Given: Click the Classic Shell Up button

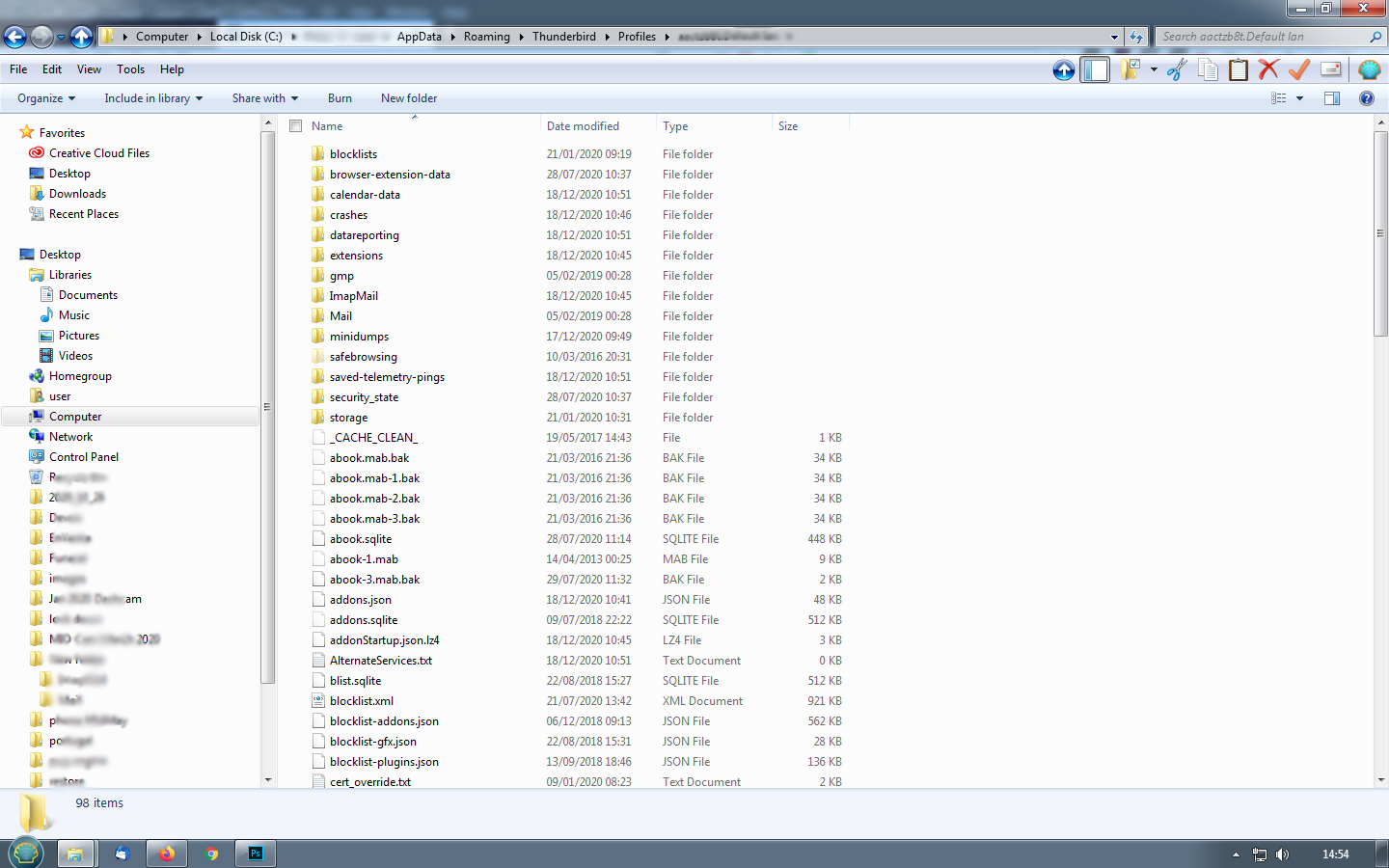Looking at the screenshot, I should click(1063, 69).
